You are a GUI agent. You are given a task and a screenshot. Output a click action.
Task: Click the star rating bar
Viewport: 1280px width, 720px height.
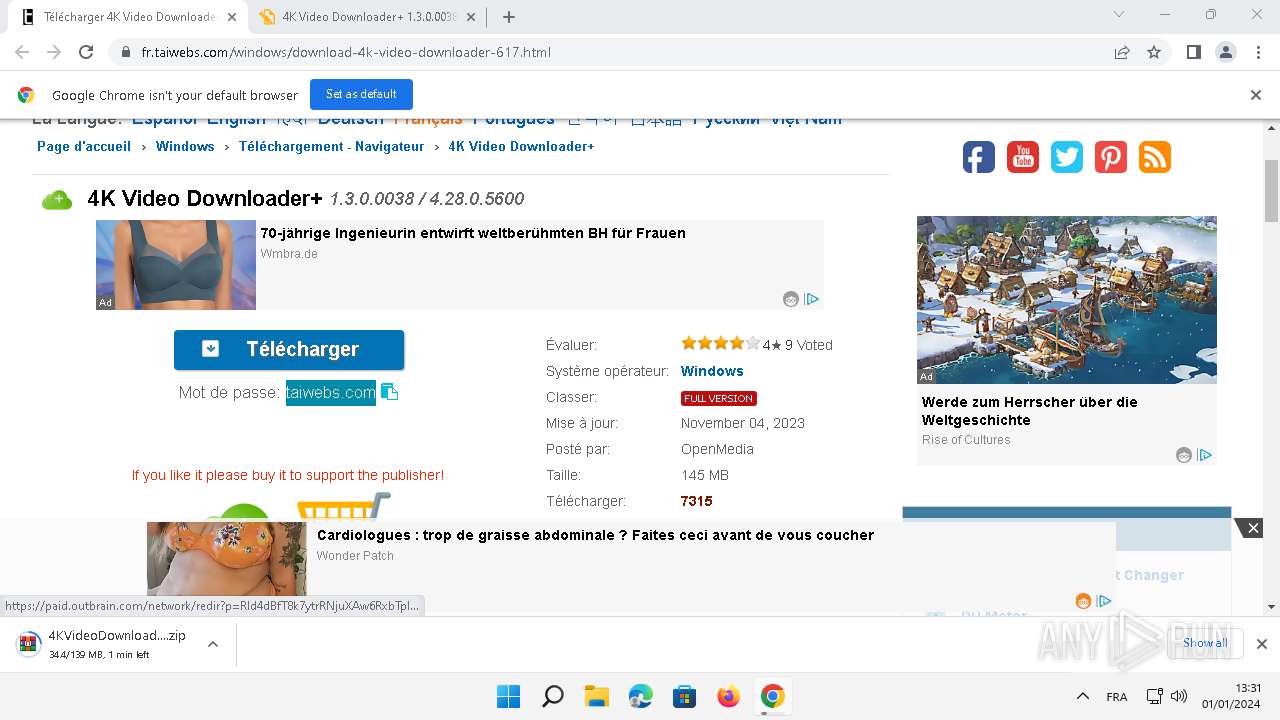pos(721,343)
